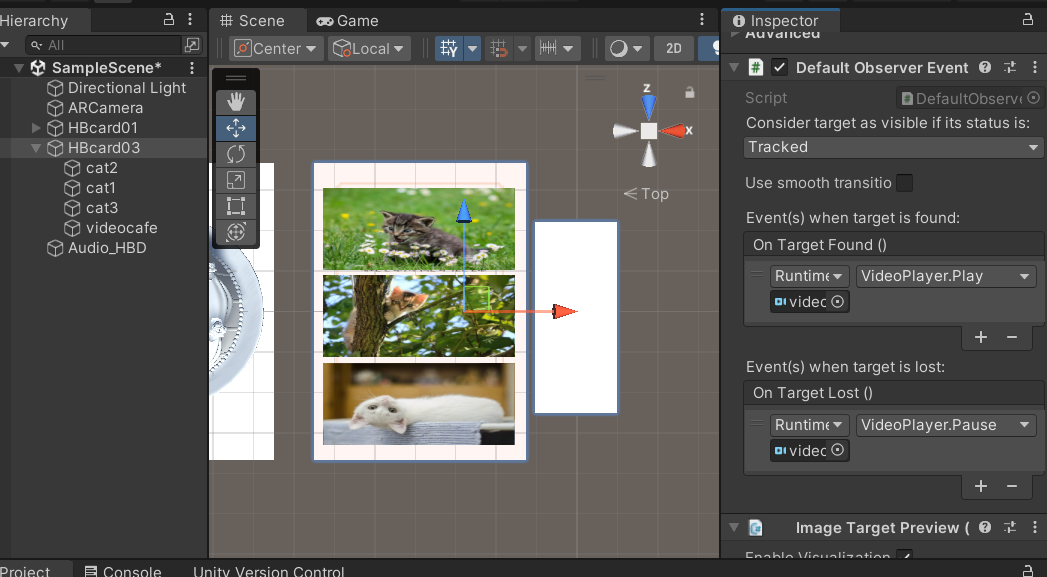Open VideoPlayer.Pause function dropdown
1047x577 pixels.
(x=946, y=425)
